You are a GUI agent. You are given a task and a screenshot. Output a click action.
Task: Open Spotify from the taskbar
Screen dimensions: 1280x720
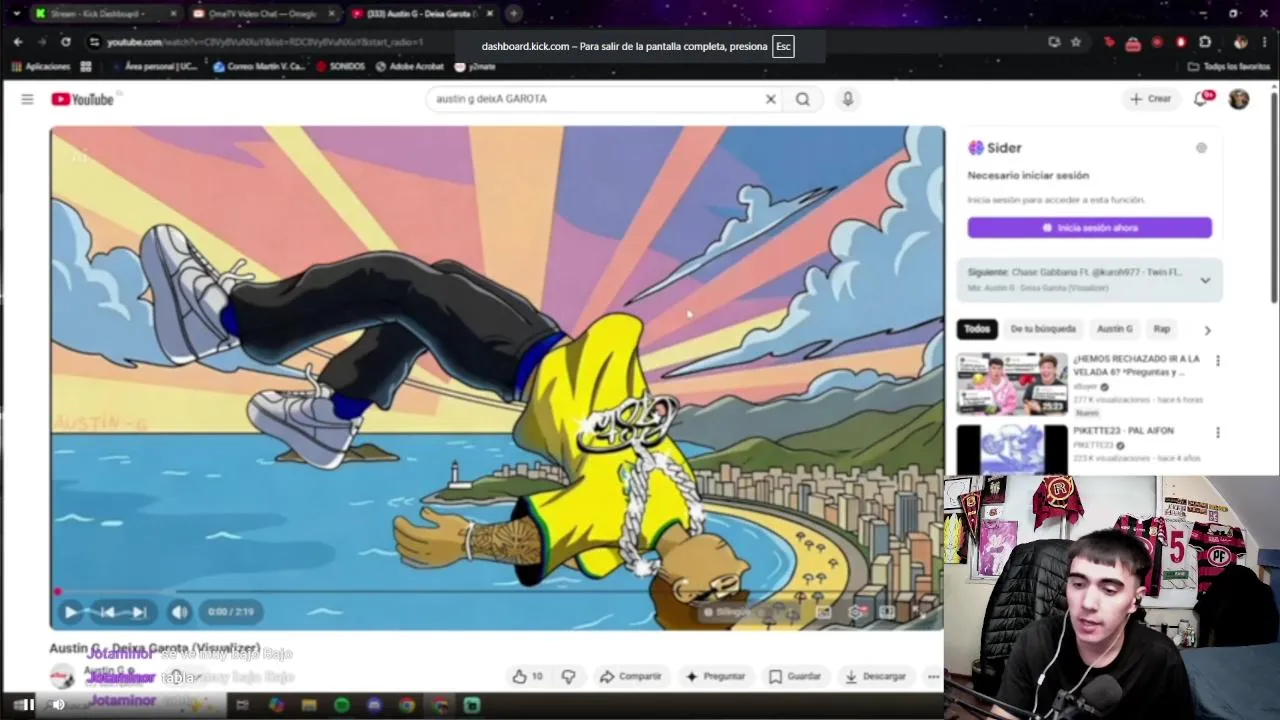342,705
